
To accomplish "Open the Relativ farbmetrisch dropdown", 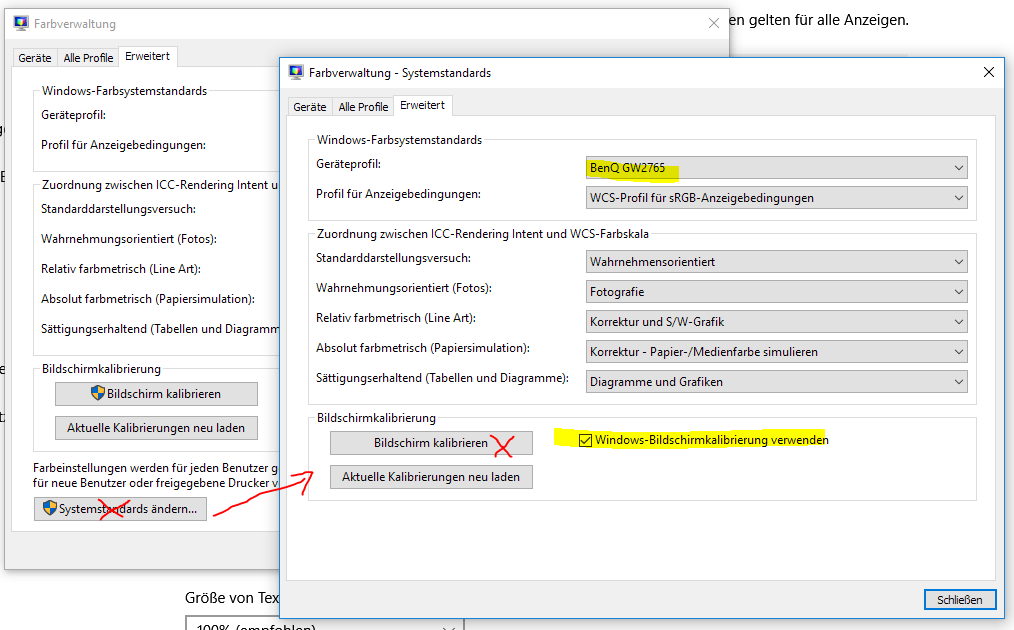I will tap(776, 322).
